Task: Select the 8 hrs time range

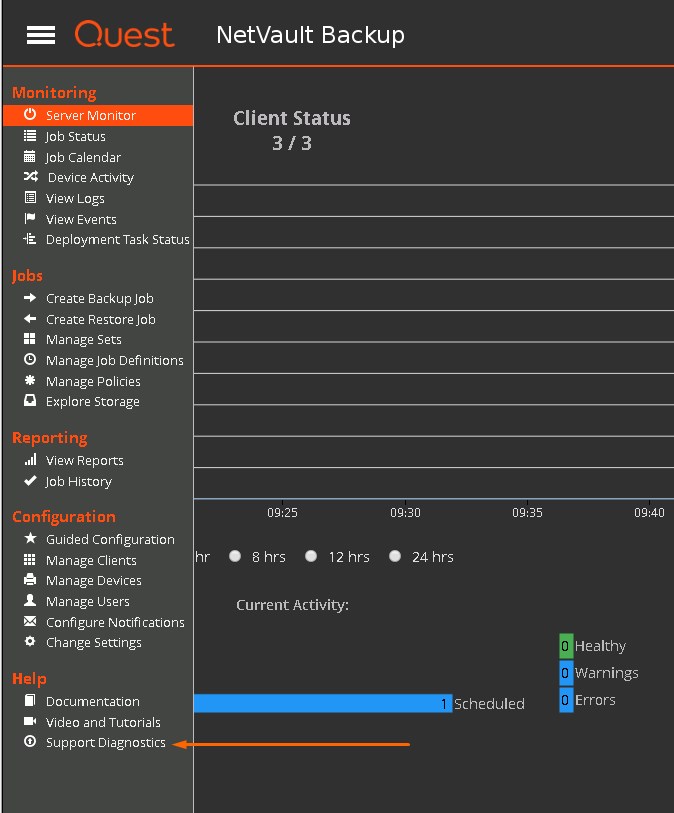Action: [236, 557]
